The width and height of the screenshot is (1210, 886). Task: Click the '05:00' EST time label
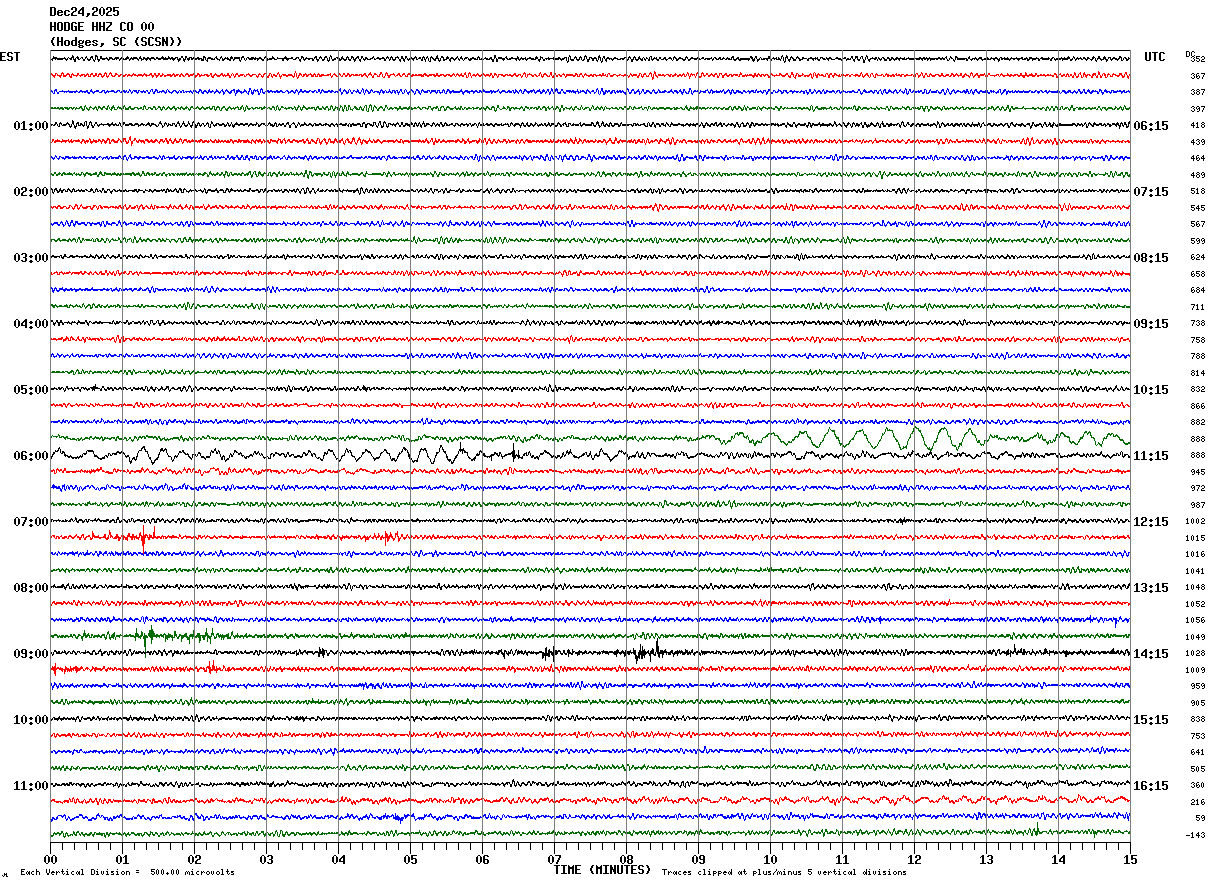click(30, 390)
